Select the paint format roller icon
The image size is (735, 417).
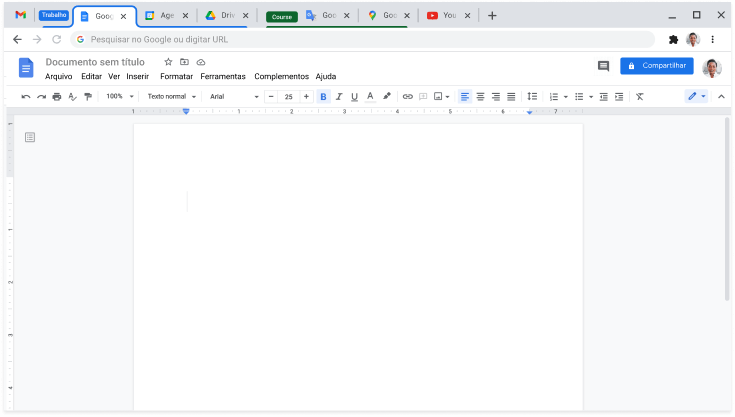(x=88, y=97)
